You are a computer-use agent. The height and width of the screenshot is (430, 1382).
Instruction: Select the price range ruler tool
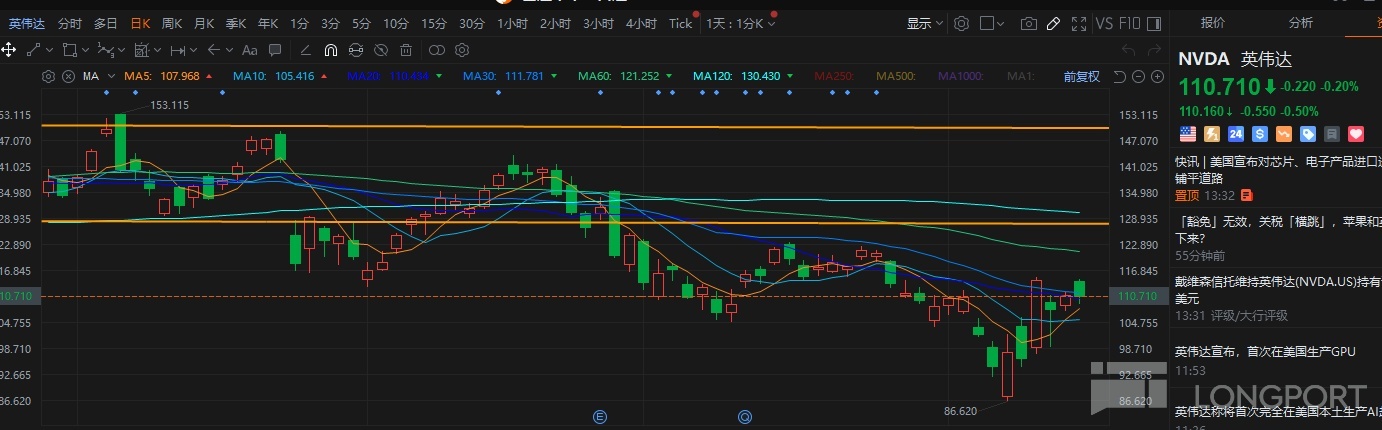(178, 50)
